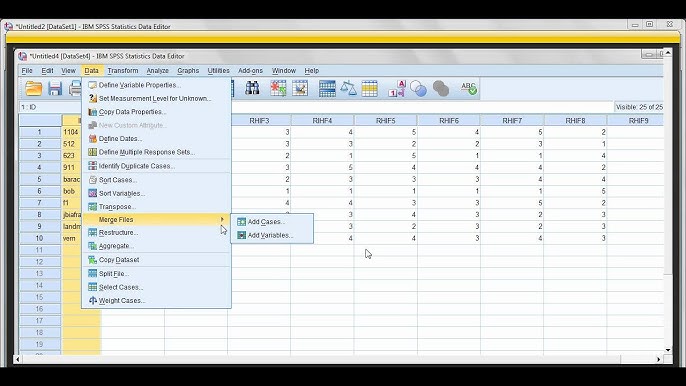Viewport: 686px width, 386px height.
Task: Choose Add Variables from the submenu
Action: pyautogui.click(x=272, y=235)
